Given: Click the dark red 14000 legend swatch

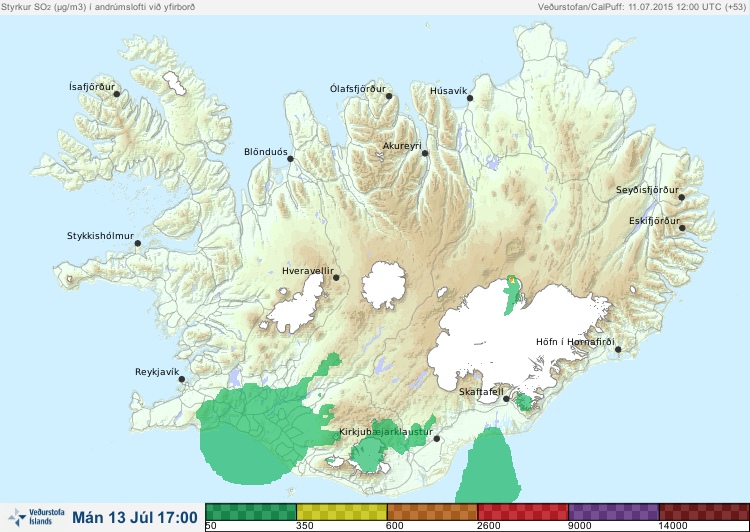Looking at the screenshot, I should 704,512.
